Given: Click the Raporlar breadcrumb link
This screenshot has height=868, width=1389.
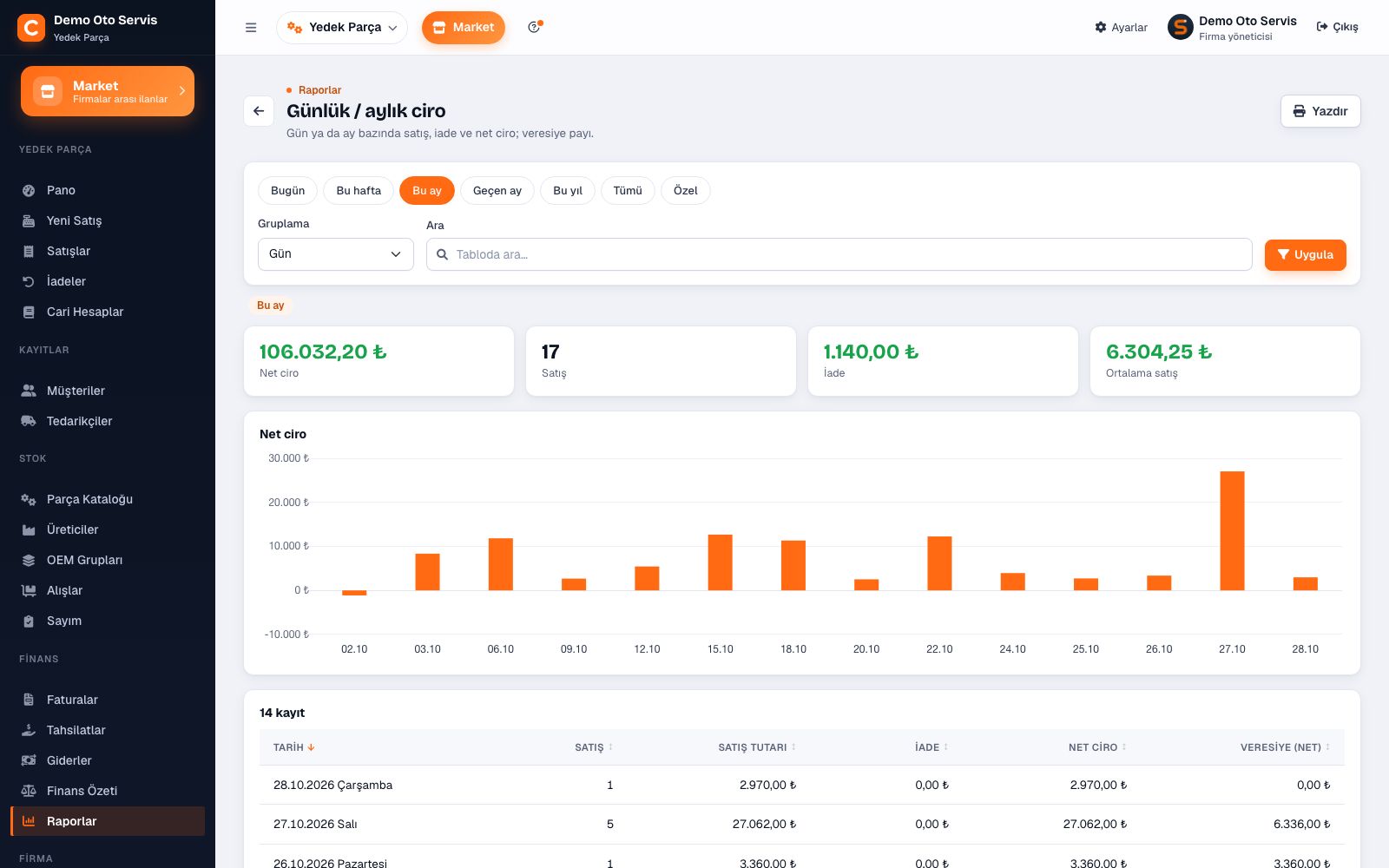Looking at the screenshot, I should [x=319, y=90].
